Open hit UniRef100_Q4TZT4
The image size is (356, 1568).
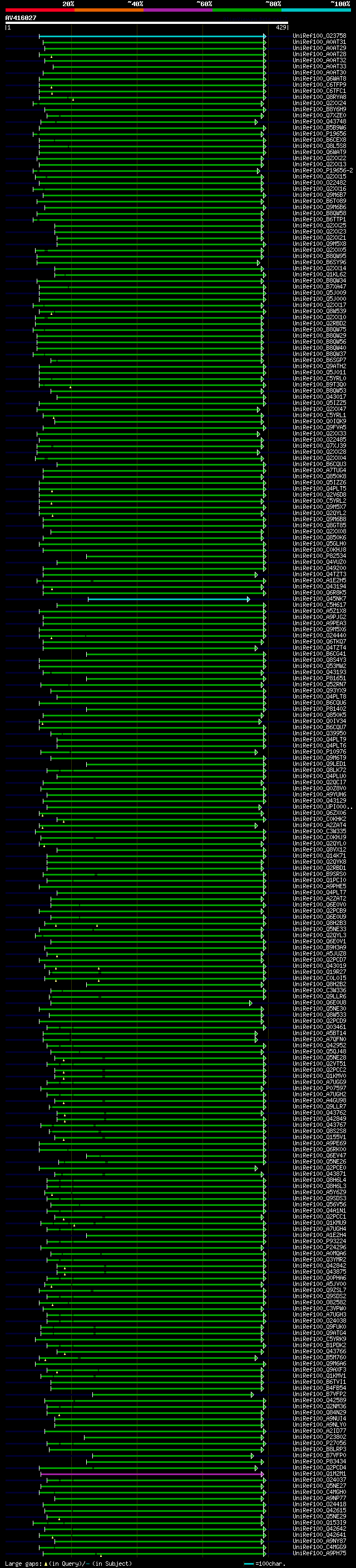(x=319, y=648)
